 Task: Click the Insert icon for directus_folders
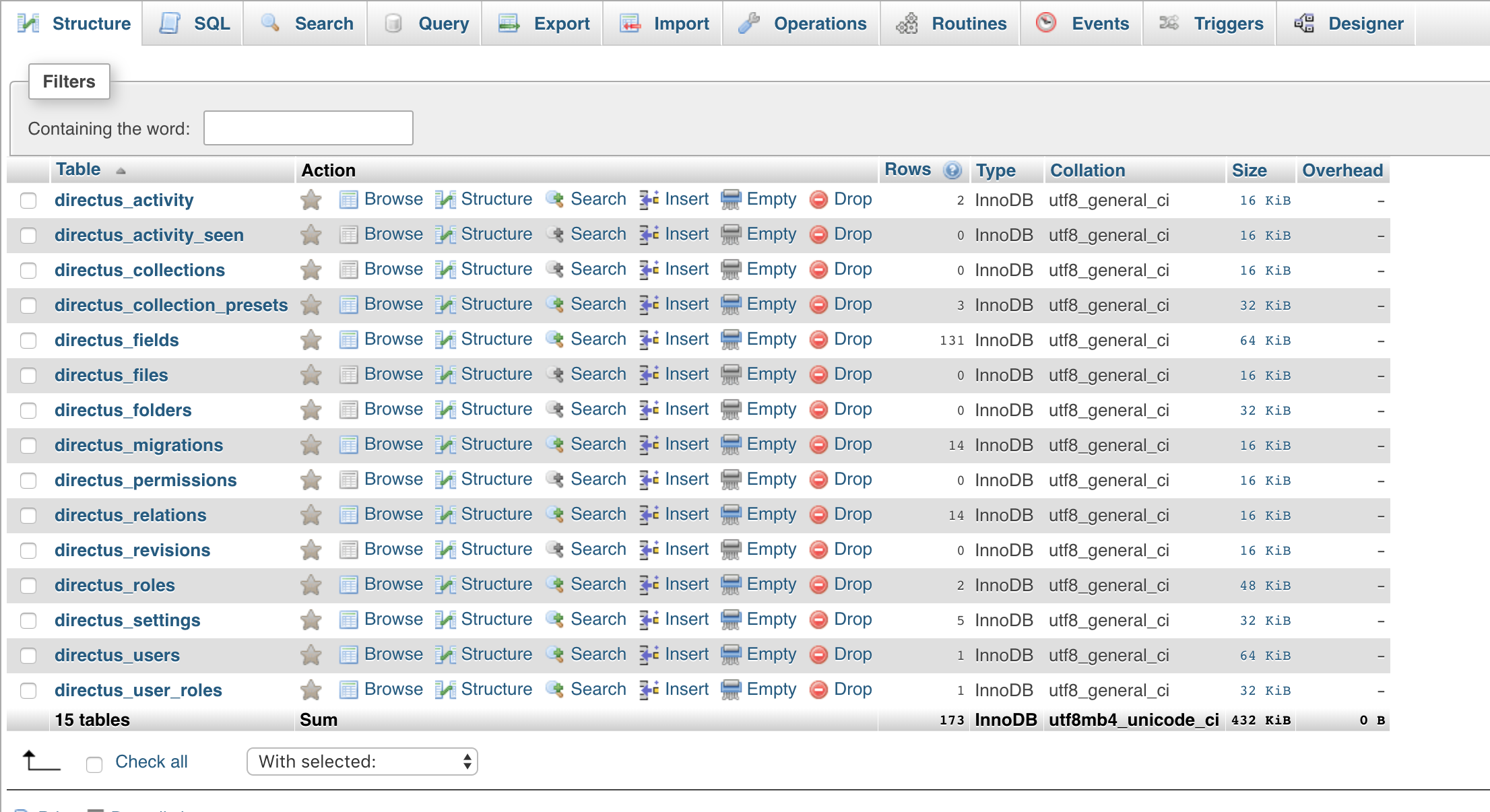pyautogui.click(x=649, y=409)
